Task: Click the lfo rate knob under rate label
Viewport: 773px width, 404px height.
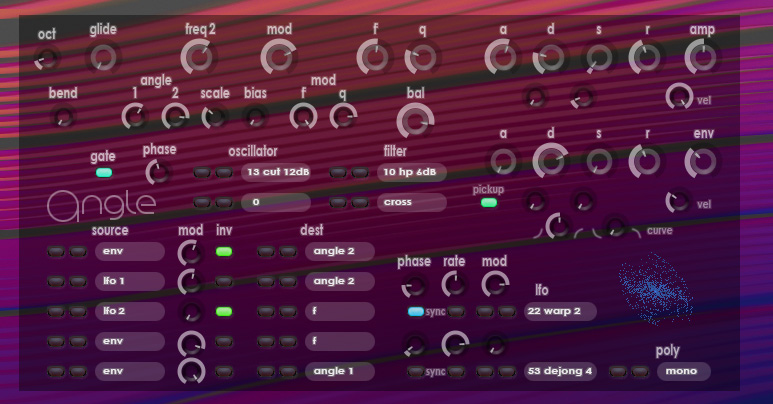Action: tap(454, 285)
